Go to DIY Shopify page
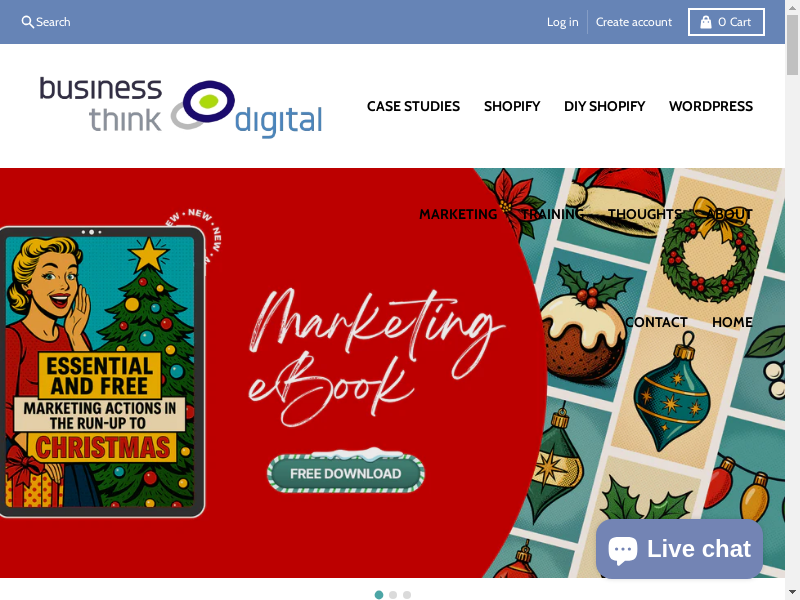The width and height of the screenshot is (800, 600). tap(605, 106)
